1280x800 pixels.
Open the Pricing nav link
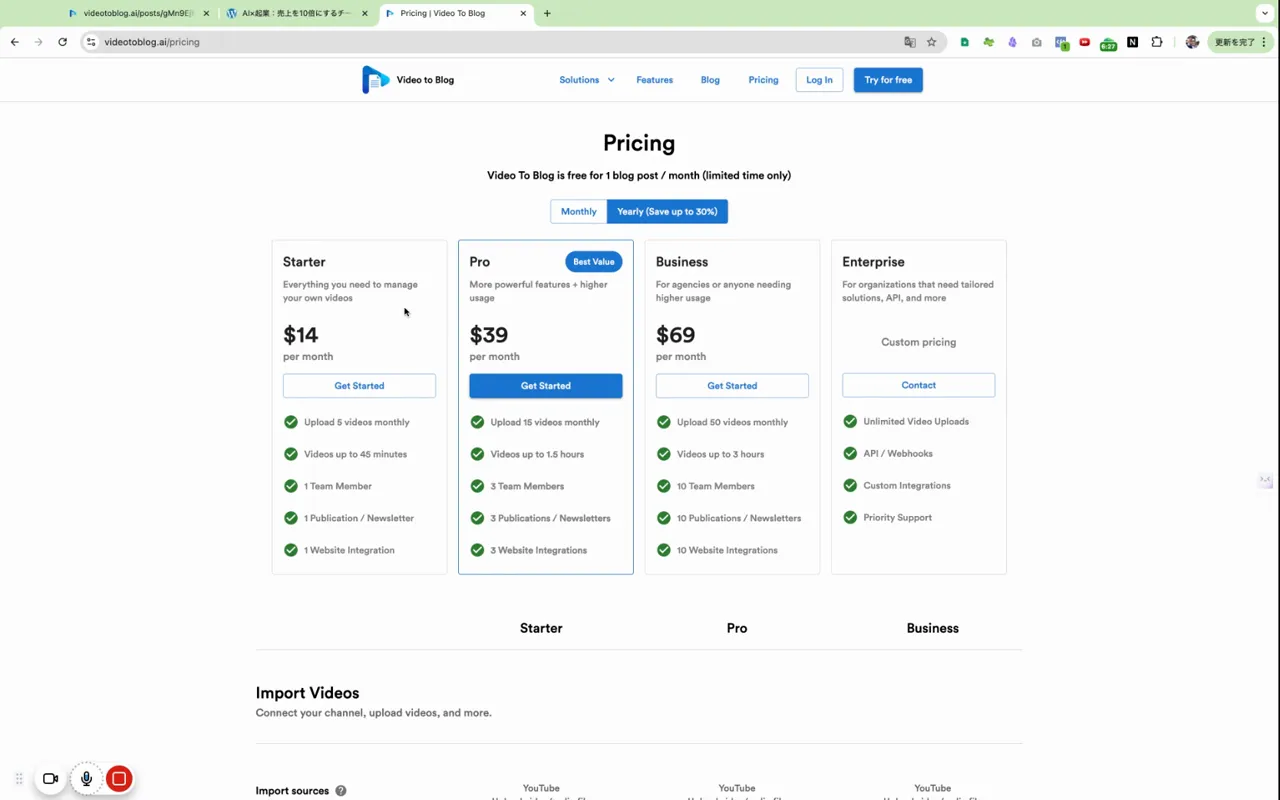click(x=763, y=80)
